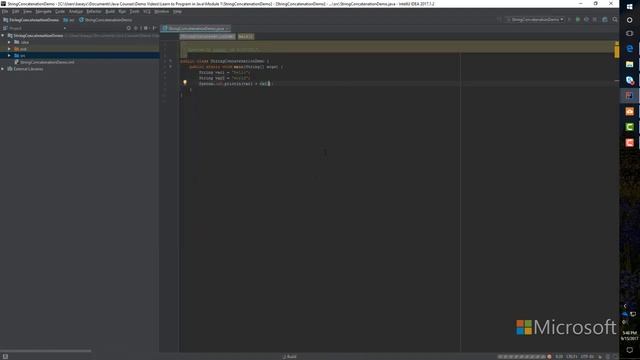The height and width of the screenshot is (360, 640).
Task: Toggle the read-only lock icon in status bar
Action: pos(600,357)
